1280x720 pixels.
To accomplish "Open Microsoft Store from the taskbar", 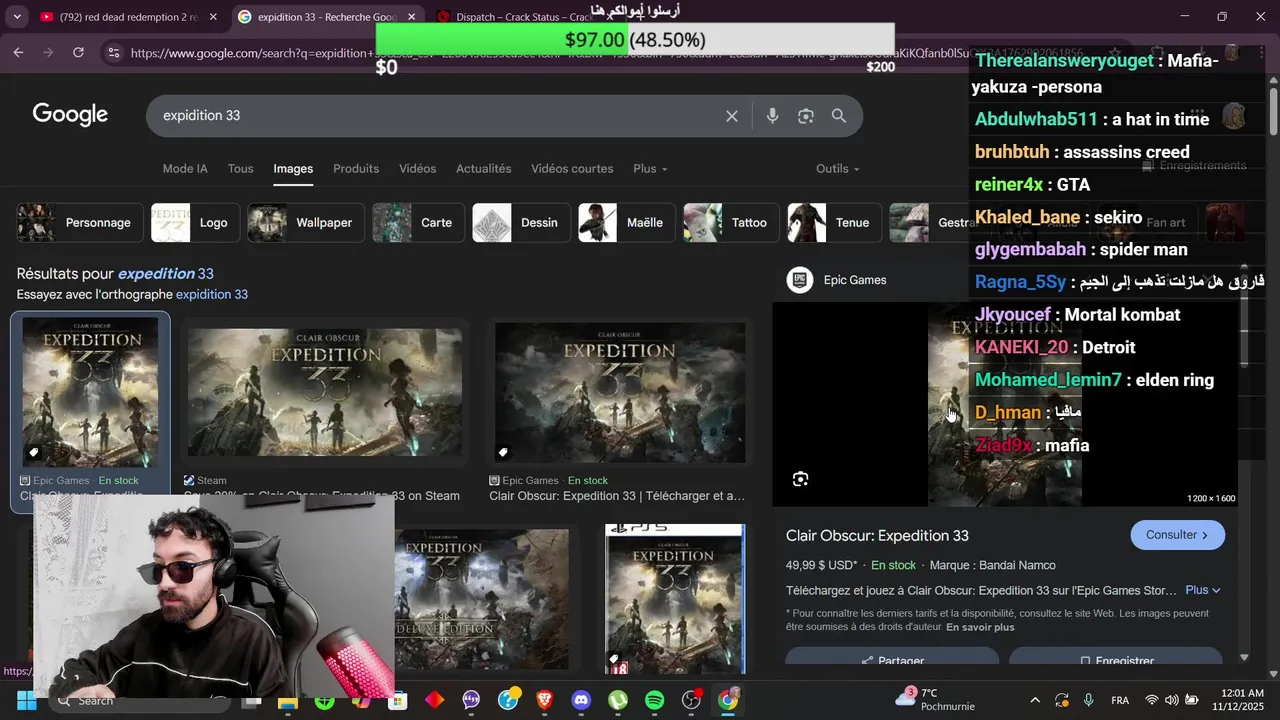I will point(398,700).
